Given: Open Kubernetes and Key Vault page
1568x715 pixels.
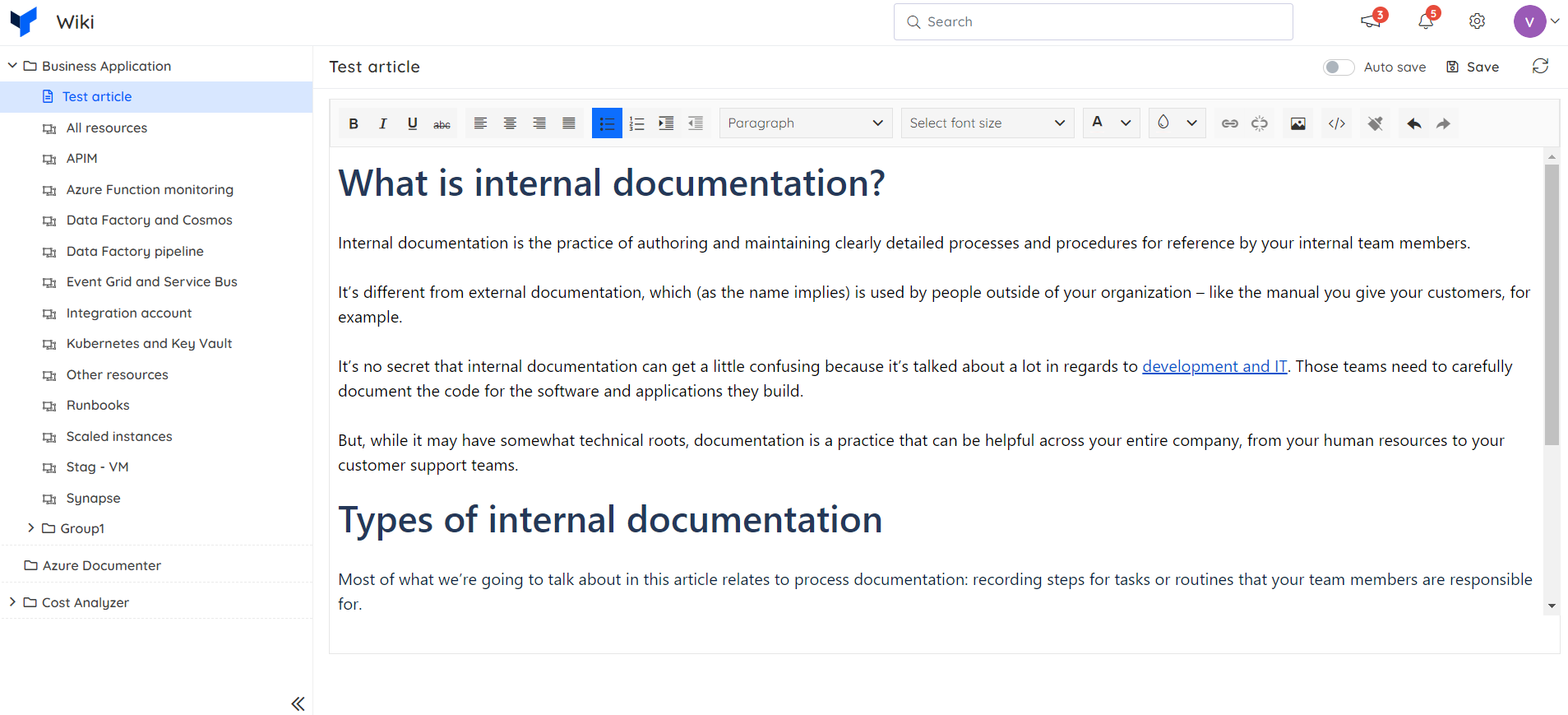Looking at the screenshot, I should [x=149, y=344].
